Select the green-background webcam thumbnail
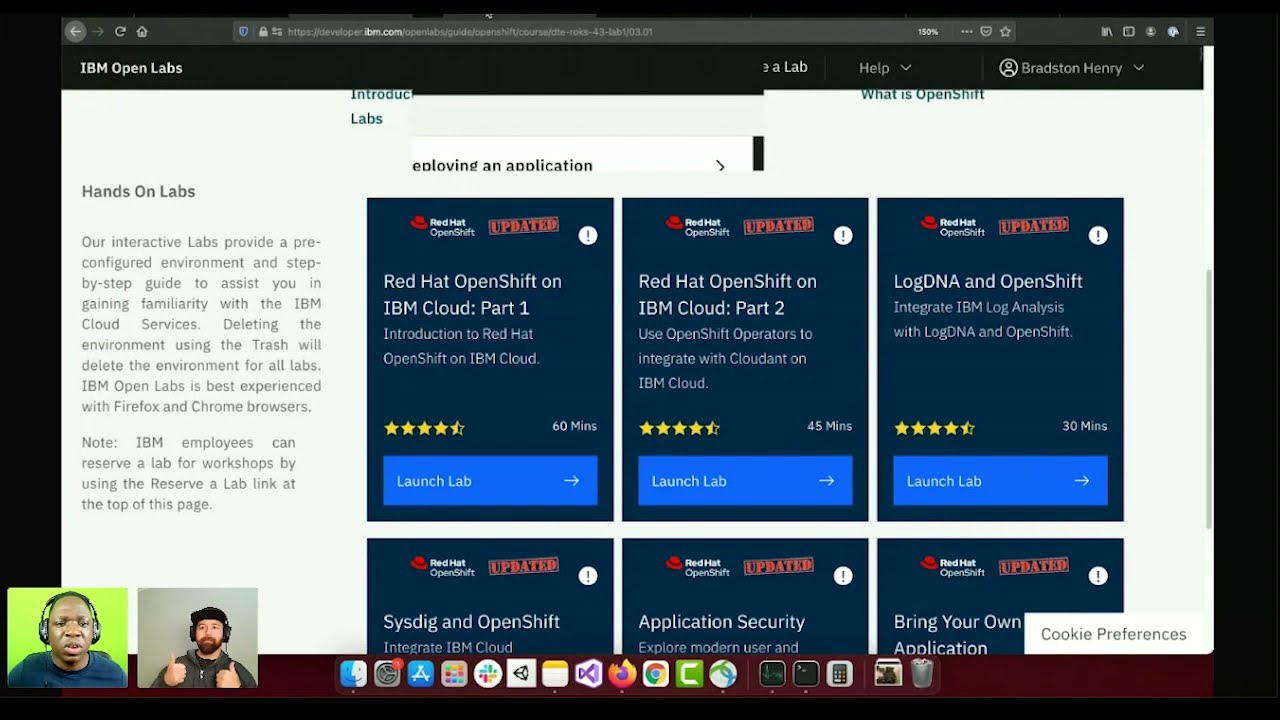Image resolution: width=1280 pixels, height=720 pixels. [68, 638]
